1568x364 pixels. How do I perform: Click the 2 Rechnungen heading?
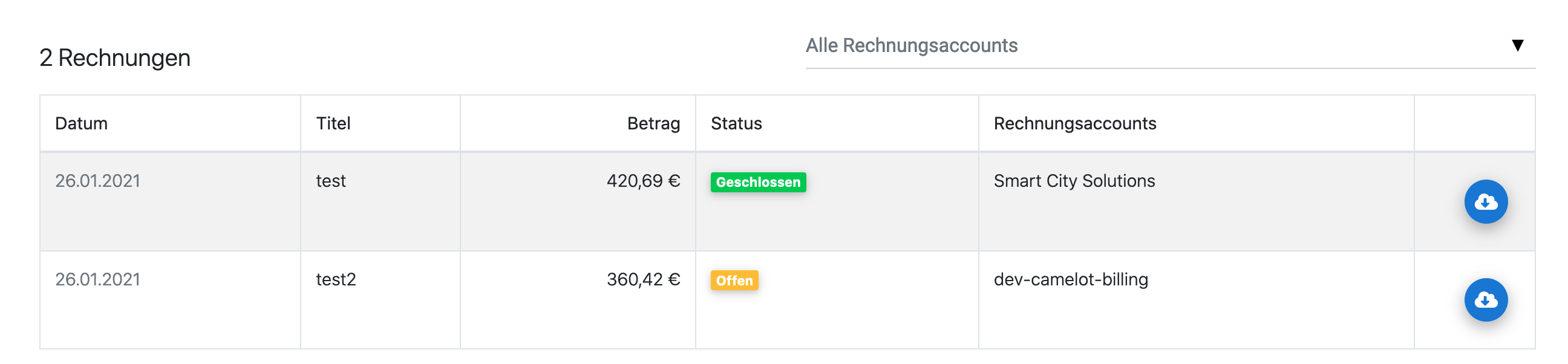click(114, 58)
